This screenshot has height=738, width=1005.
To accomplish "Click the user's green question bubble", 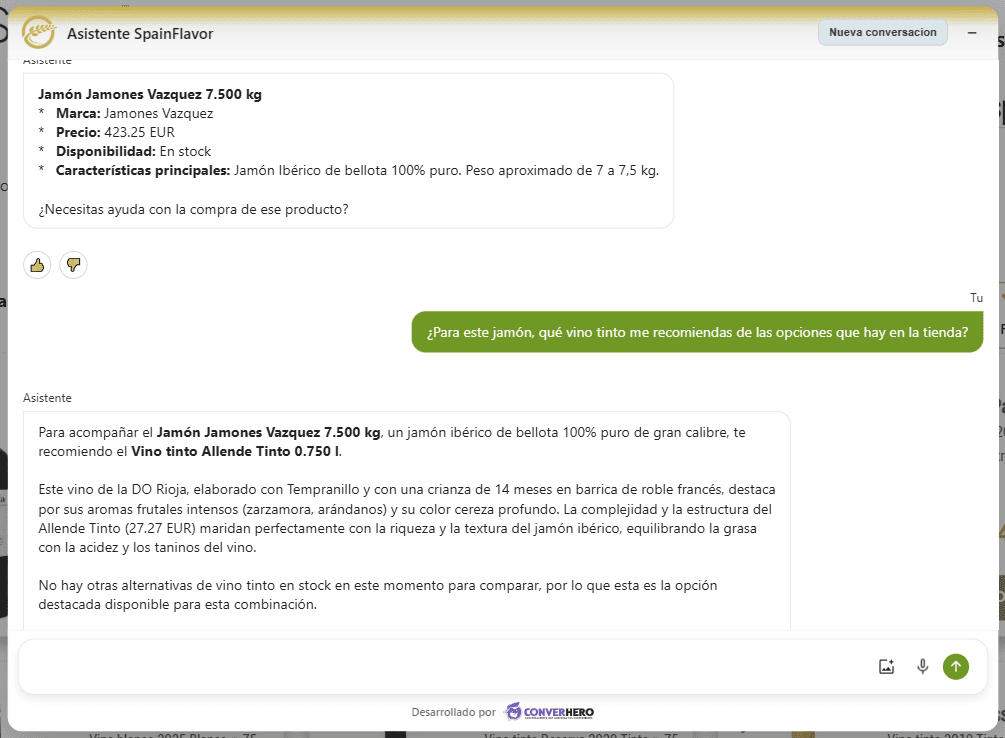I will [x=697, y=332].
